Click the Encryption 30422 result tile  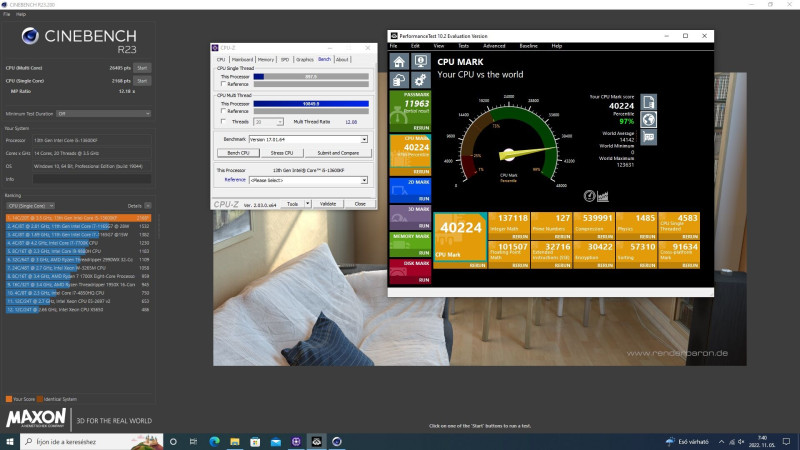pos(594,255)
